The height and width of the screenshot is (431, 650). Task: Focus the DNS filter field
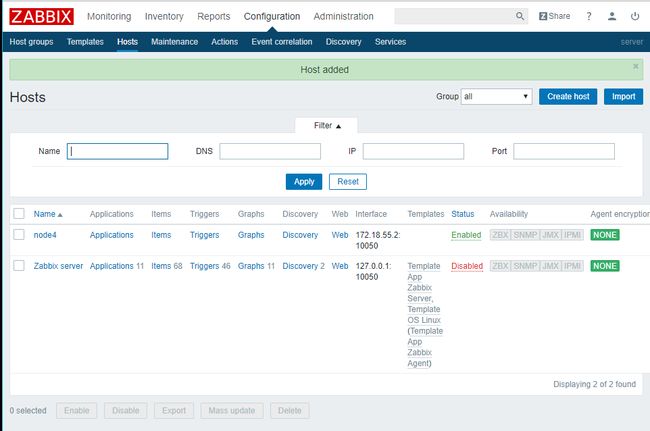(270, 151)
